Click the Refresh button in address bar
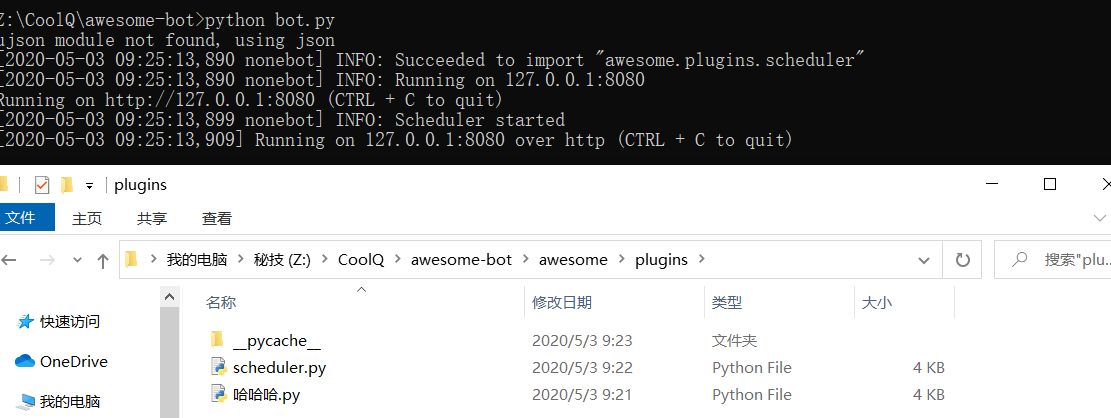This screenshot has height=418, width=1111. pyautogui.click(x=963, y=260)
